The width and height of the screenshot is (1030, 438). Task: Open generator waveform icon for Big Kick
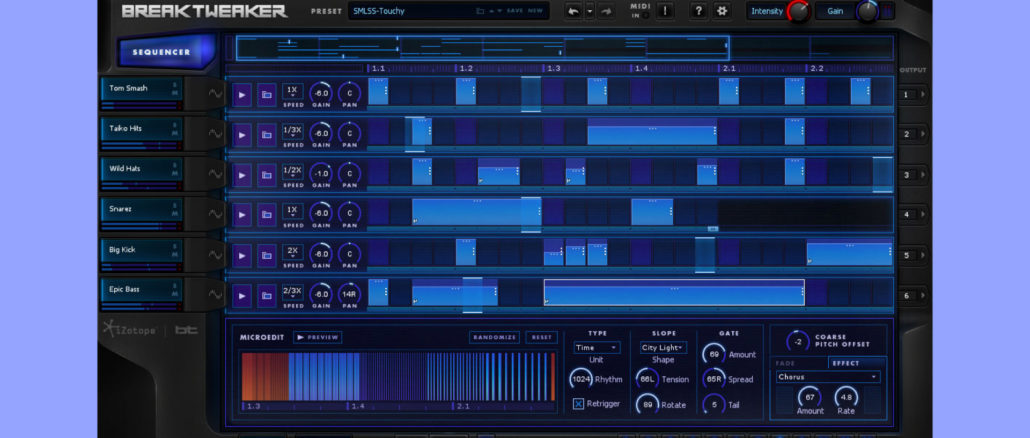[215, 255]
